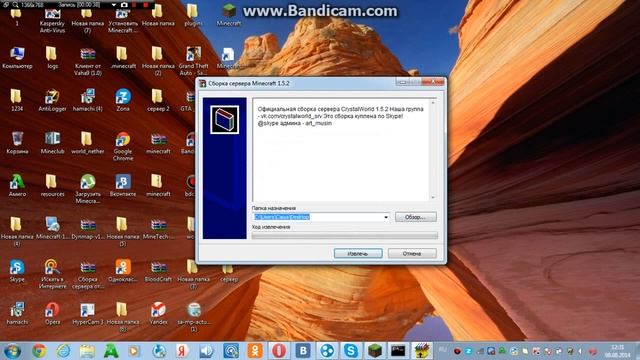Open the Загрузить Minecraft desktop shortcut

87,189
